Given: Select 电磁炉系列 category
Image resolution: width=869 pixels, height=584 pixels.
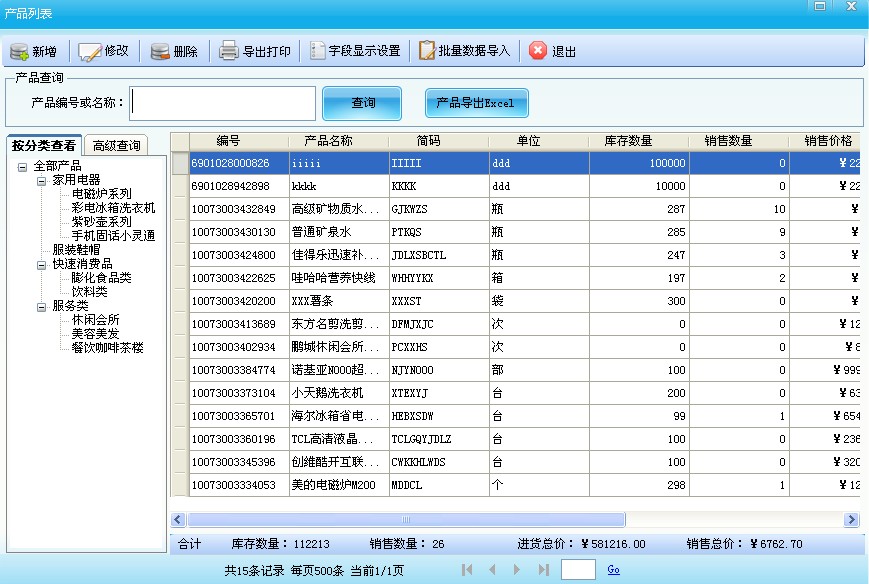Looking at the screenshot, I should tap(101, 194).
